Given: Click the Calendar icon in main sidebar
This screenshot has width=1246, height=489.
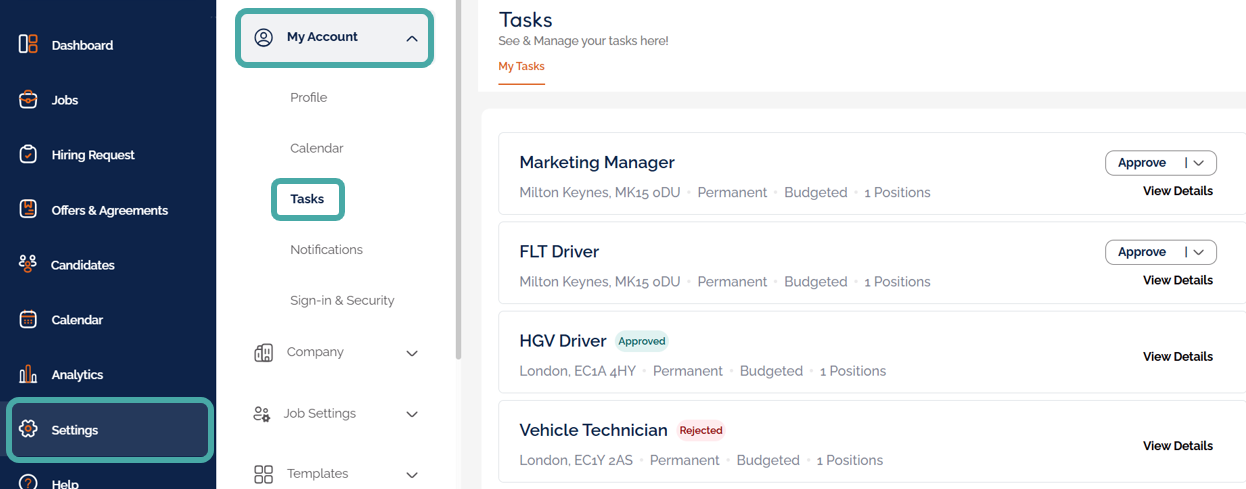Looking at the screenshot, I should pos(28,320).
